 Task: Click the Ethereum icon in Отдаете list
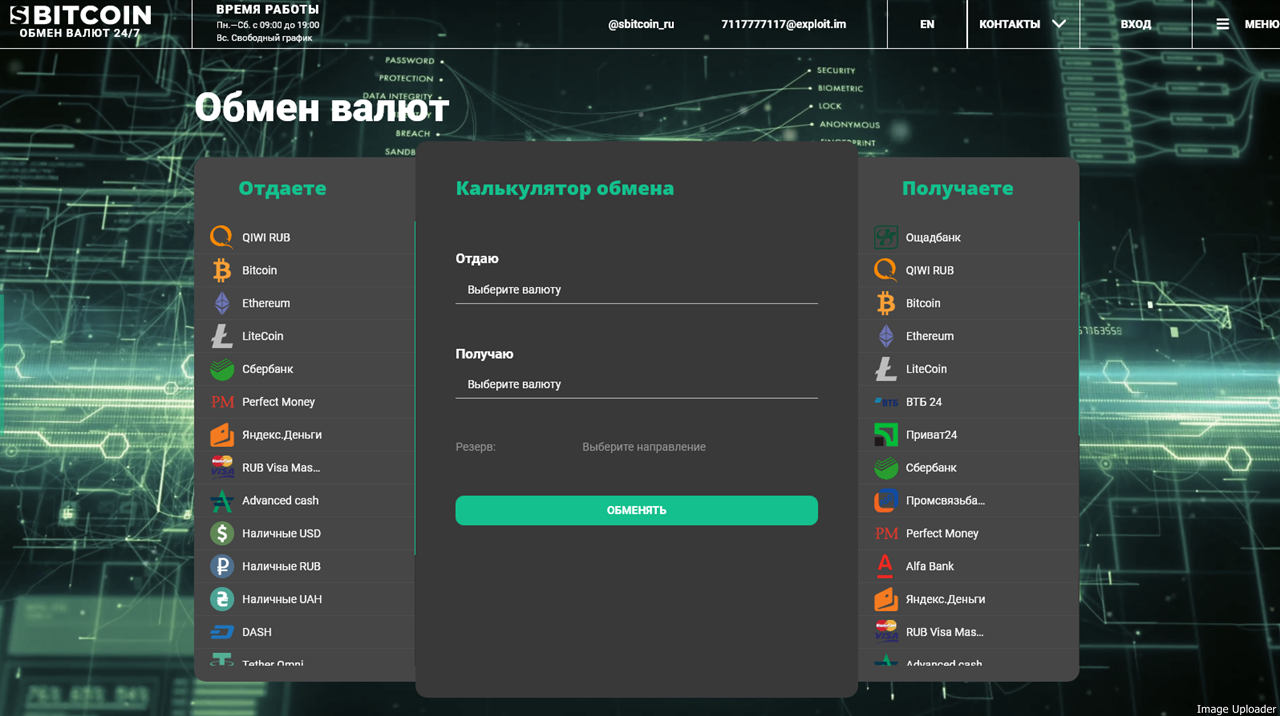click(222, 303)
